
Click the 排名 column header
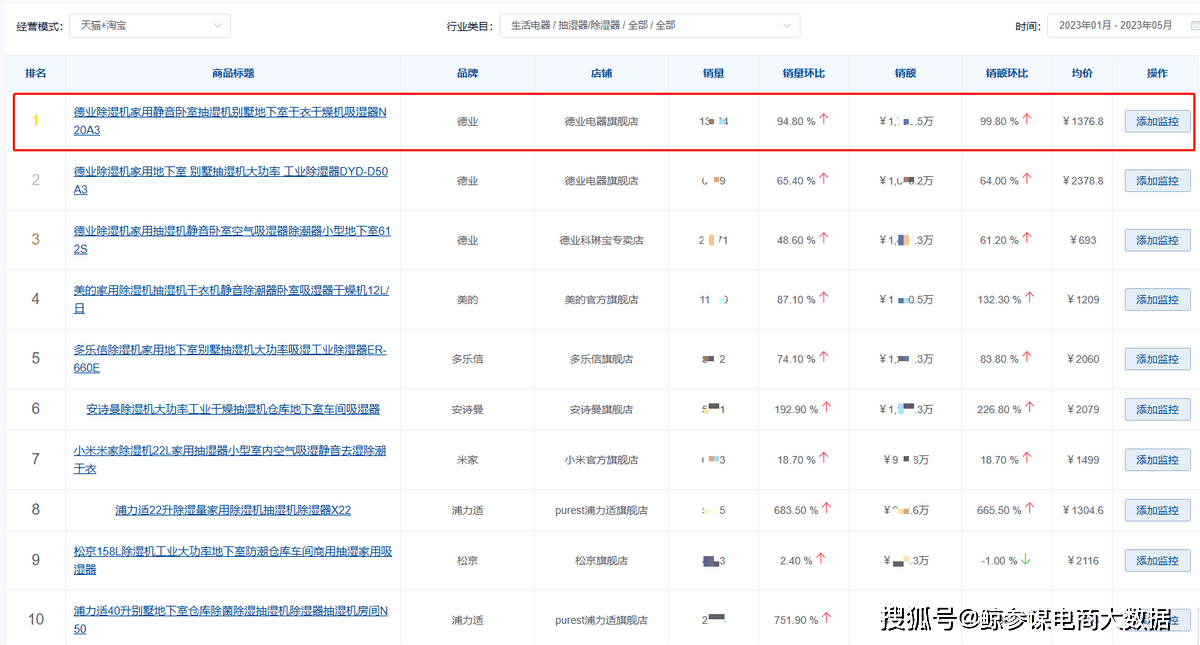36,73
